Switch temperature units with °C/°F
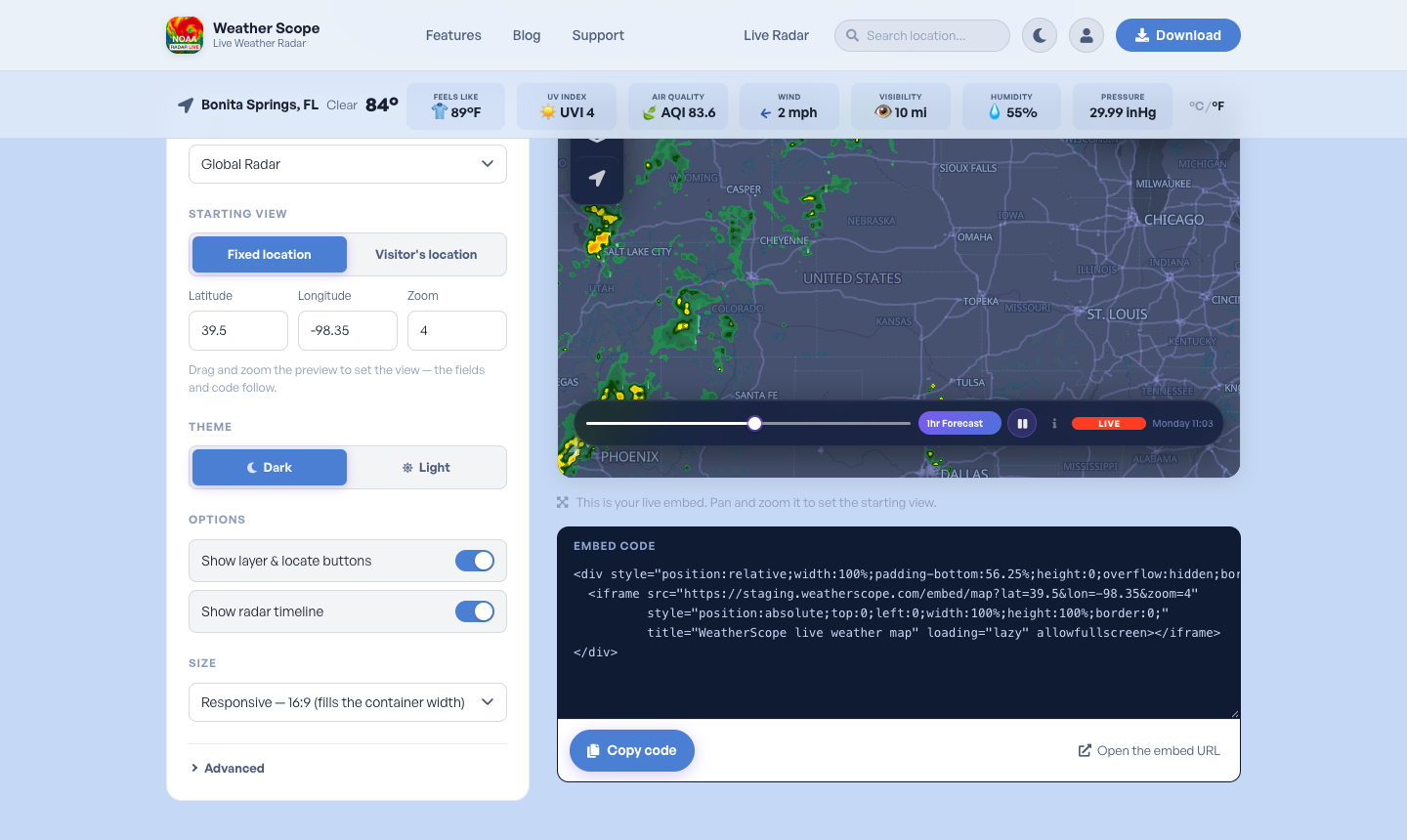Image resolution: width=1407 pixels, height=840 pixels. tap(1207, 106)
